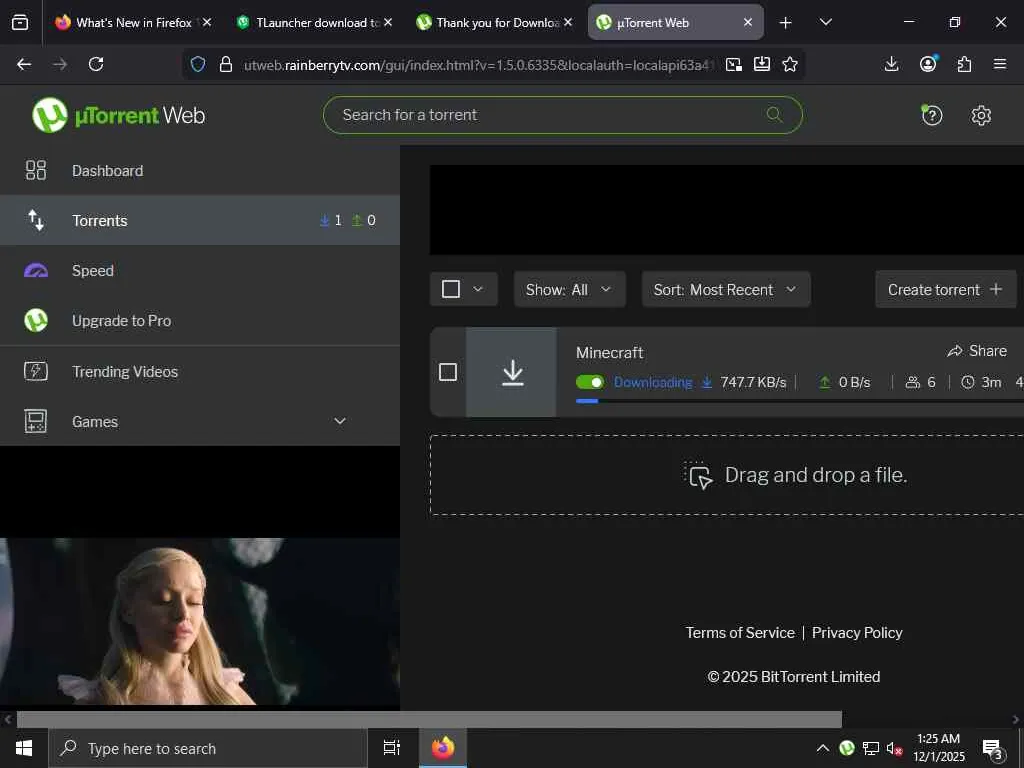
Task: Open Dashboard in the sidebar
Action: click(x=200, y=170)
